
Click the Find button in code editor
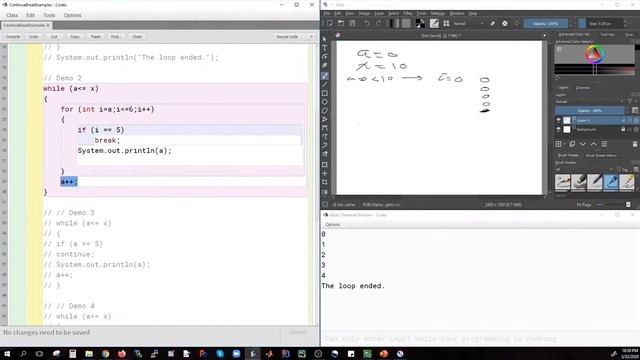tap(116, 36)
